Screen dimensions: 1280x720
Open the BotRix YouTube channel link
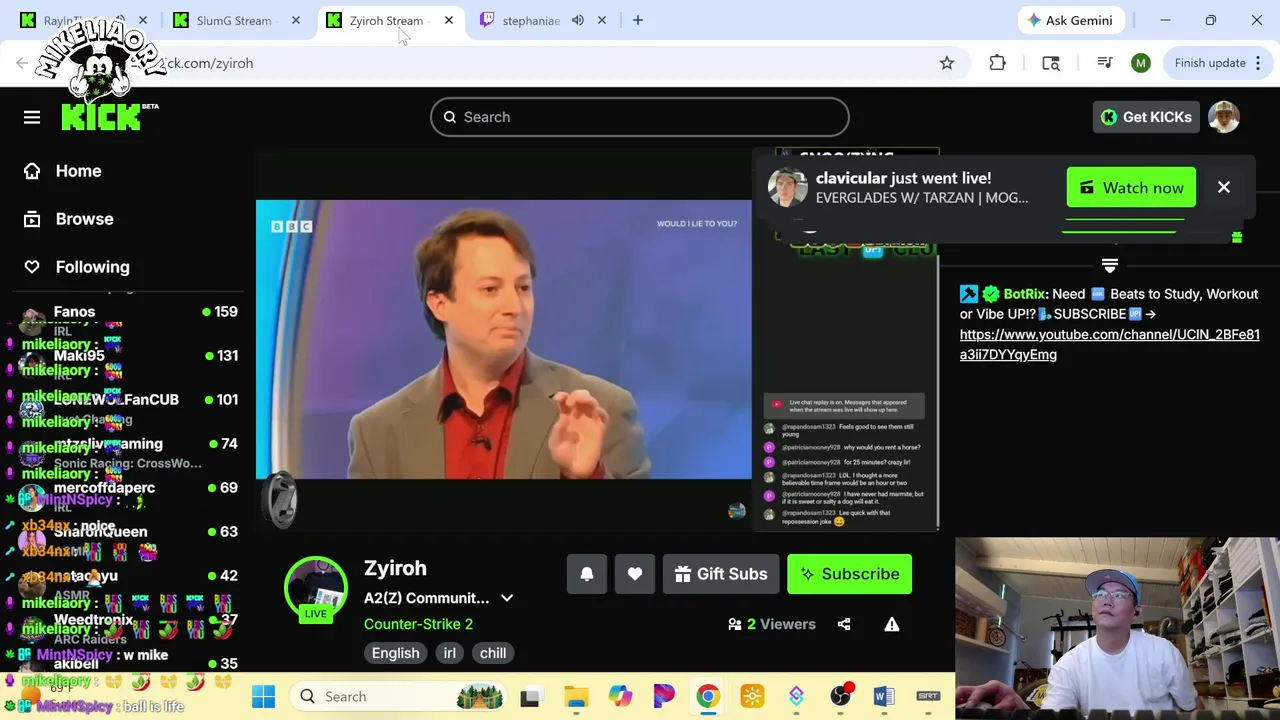coord(1109,344)
